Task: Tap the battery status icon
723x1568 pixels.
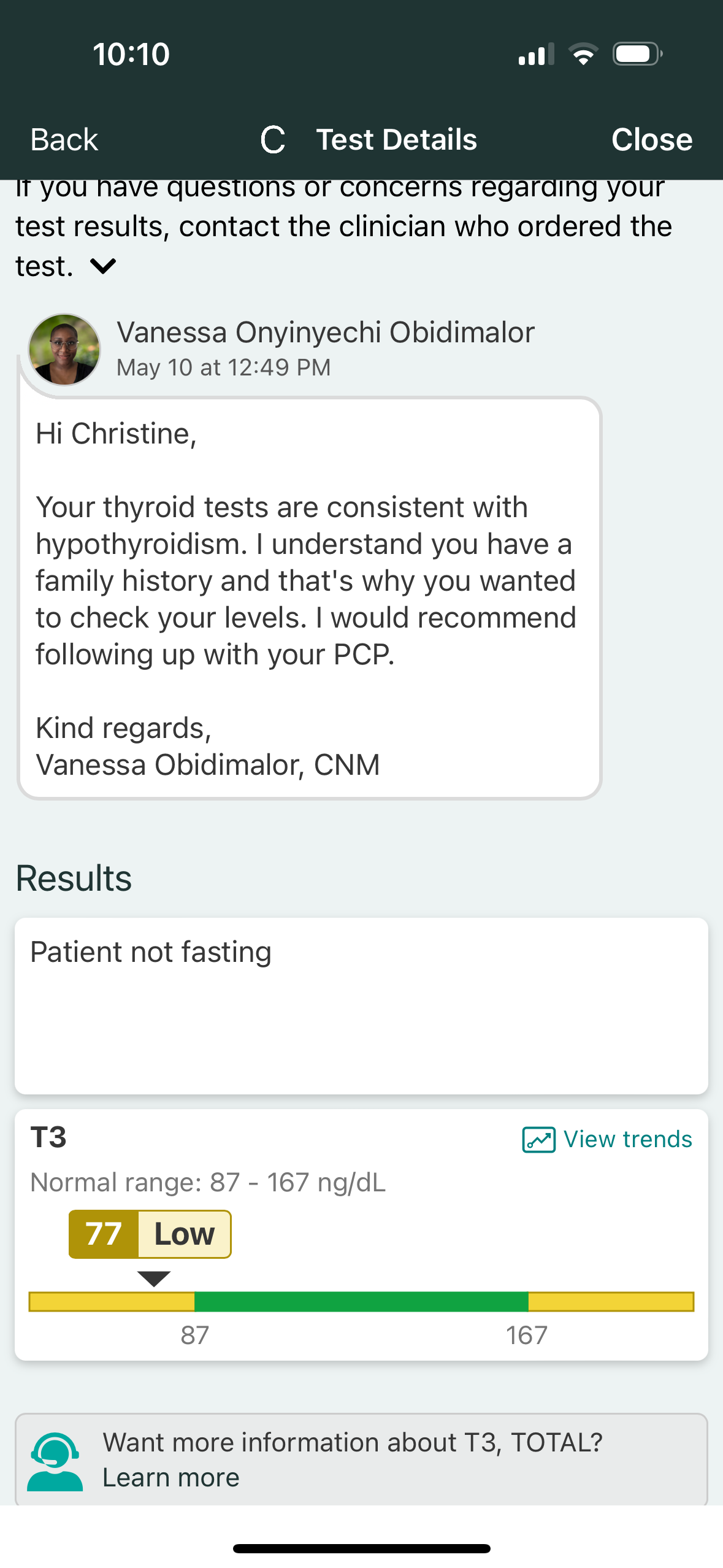Action: click(637, 54)
